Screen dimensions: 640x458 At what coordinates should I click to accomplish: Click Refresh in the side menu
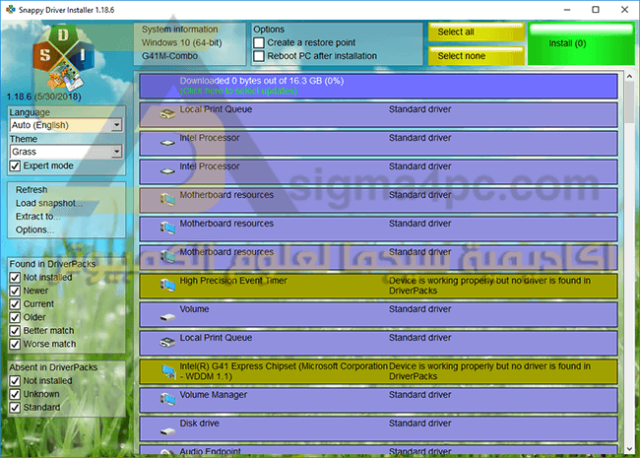[x=31, y=190]
